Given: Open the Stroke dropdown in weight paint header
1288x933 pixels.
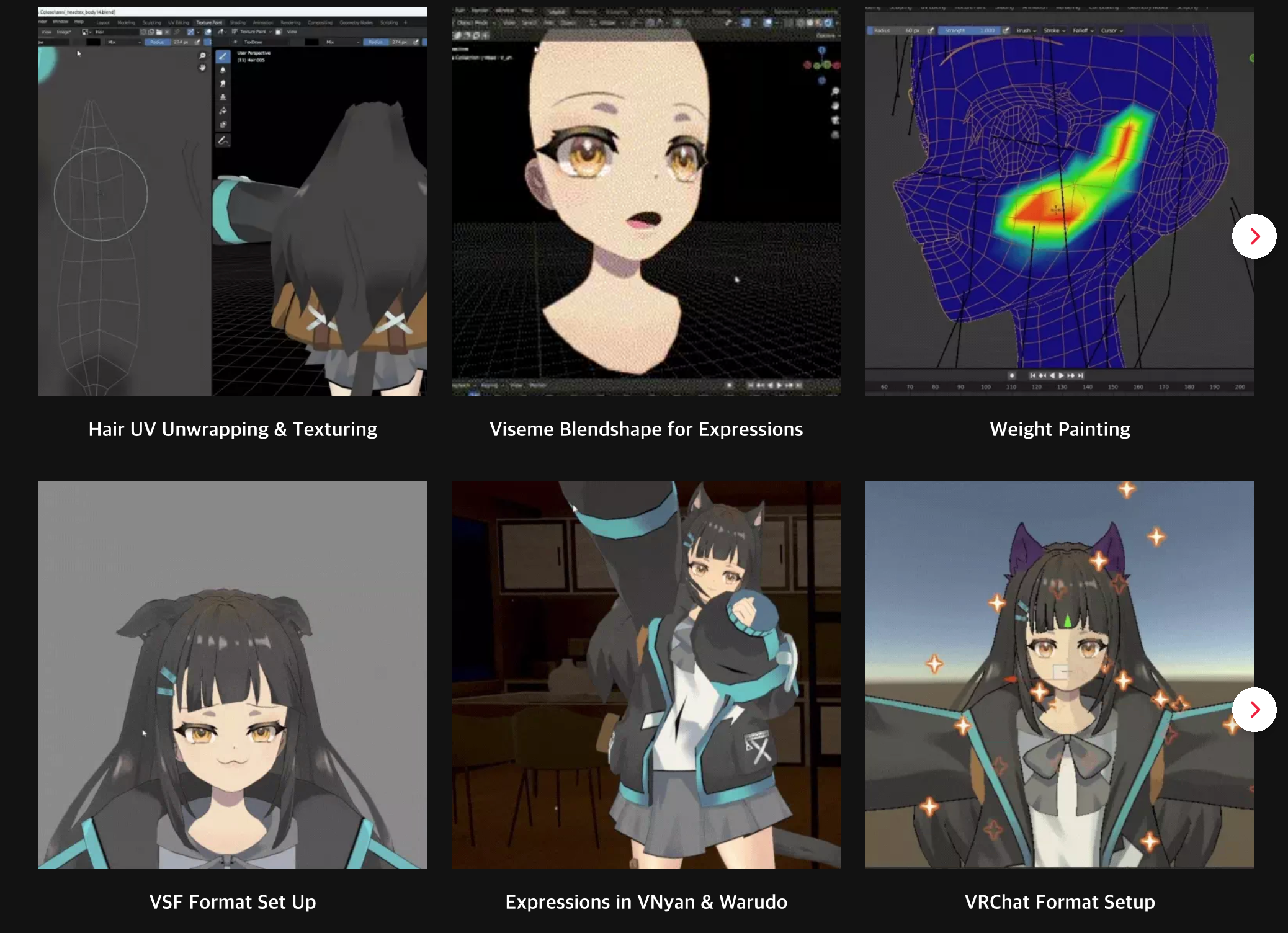Looking at the screenshot, I should click(1055, 30).
